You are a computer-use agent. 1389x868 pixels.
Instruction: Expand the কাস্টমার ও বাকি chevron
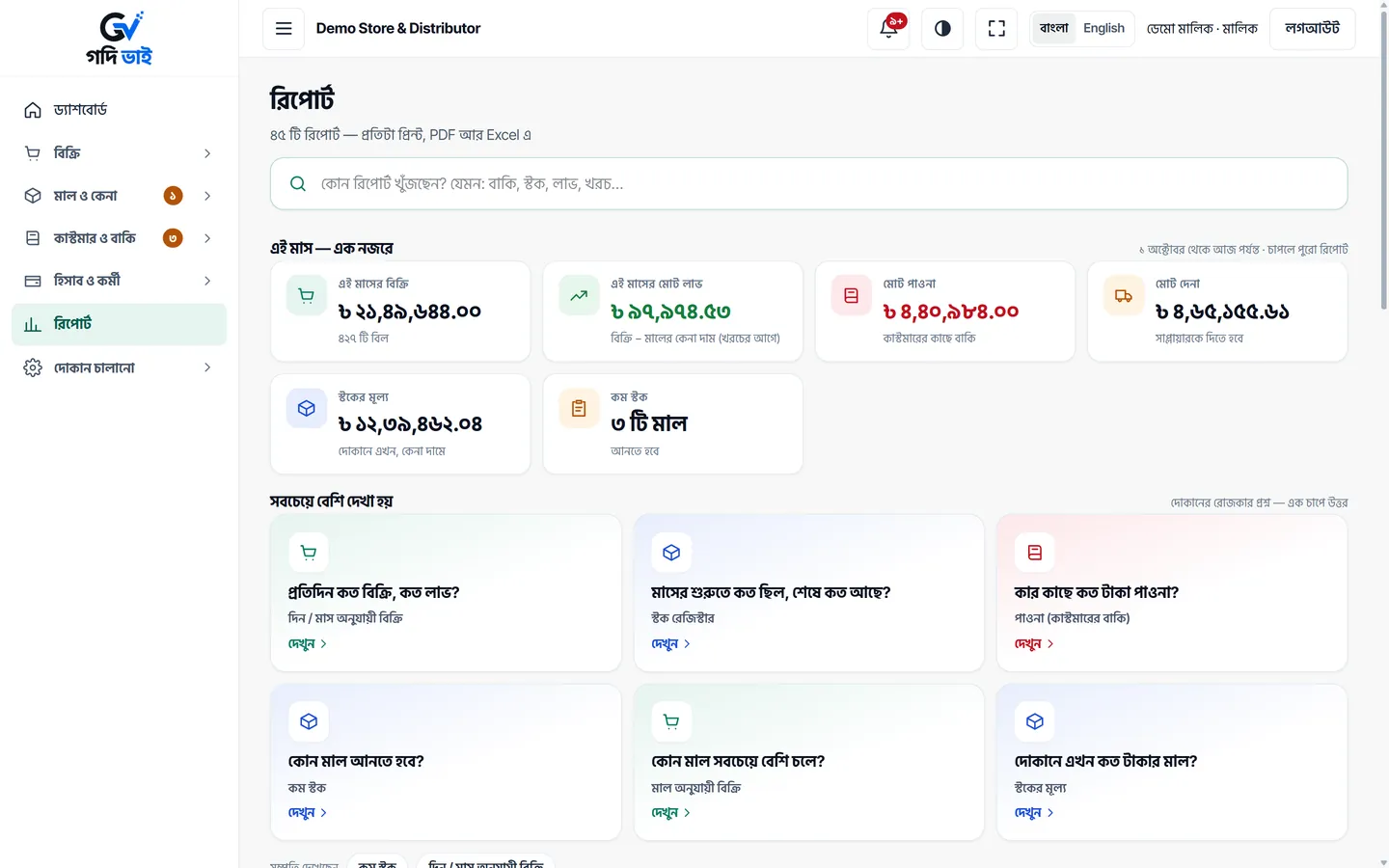(x=207, y=238)
